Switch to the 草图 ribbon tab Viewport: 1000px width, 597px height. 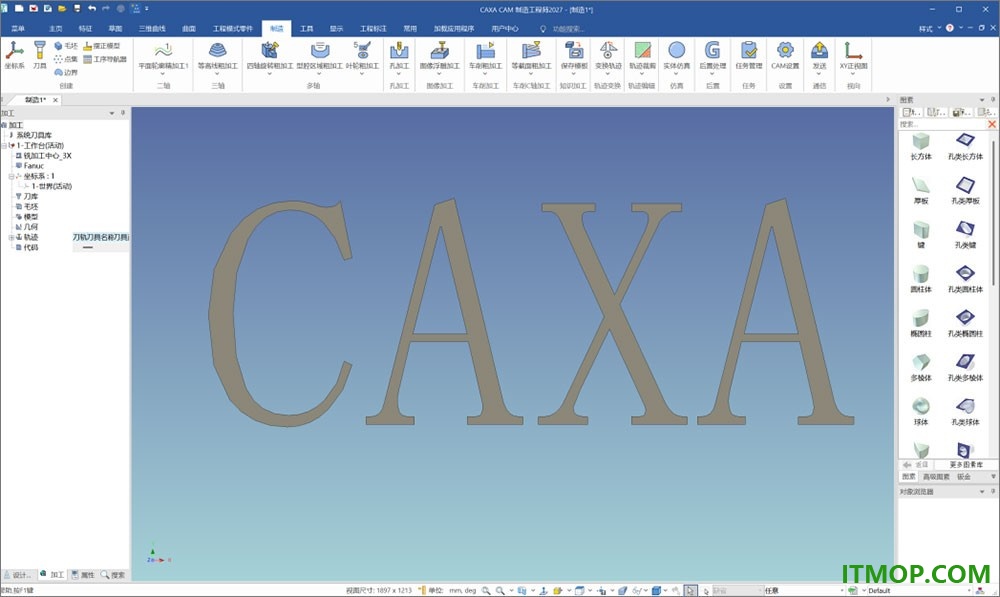[x=115, y=29]
